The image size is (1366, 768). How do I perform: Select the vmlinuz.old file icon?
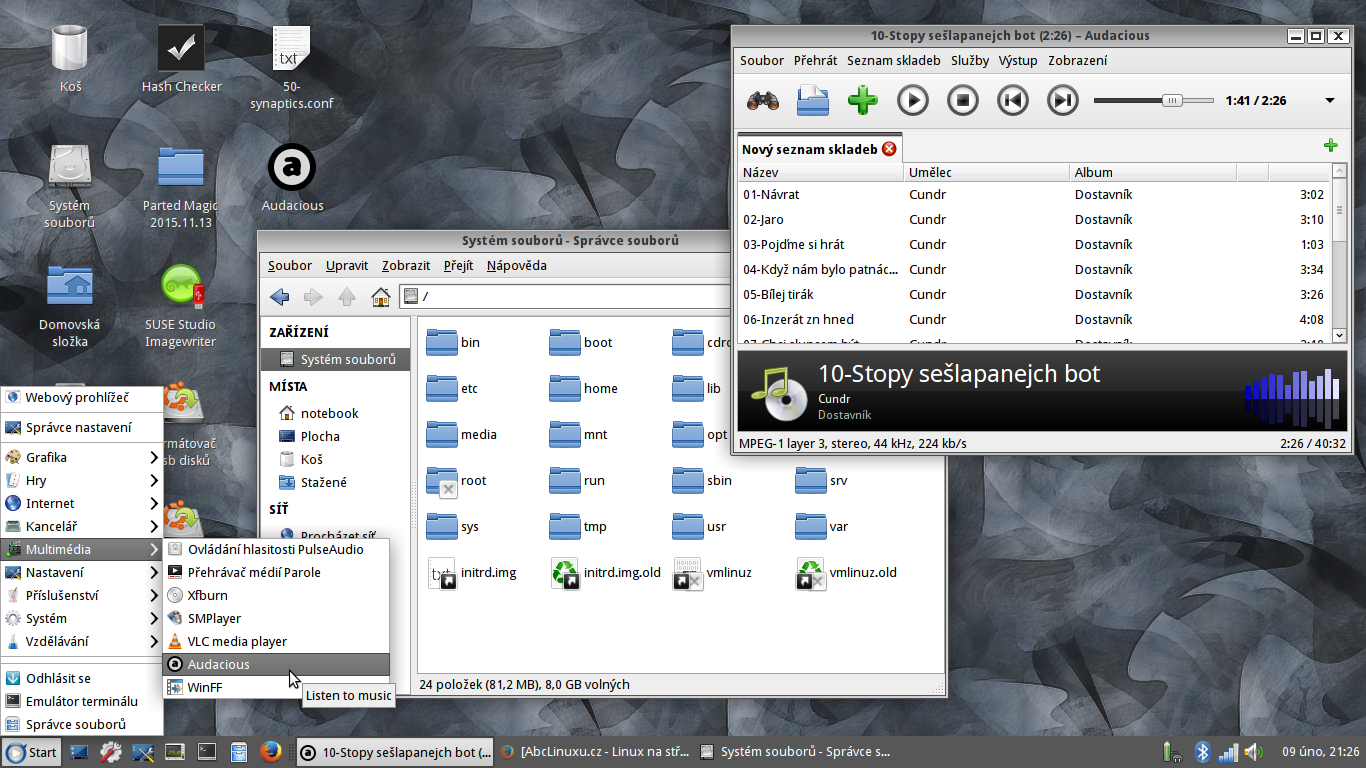pyautogui.click(x=811, y=573)
